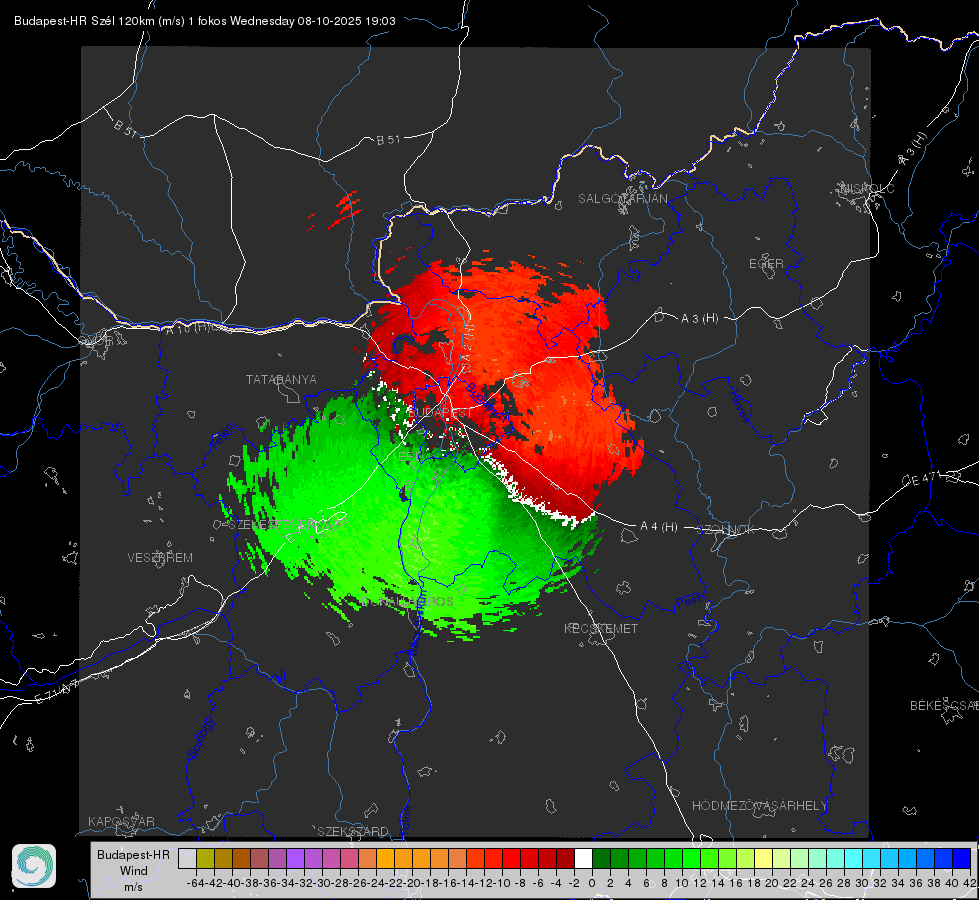
Task: Select the SALGÓTARJÁN city label
Action: 622,199
